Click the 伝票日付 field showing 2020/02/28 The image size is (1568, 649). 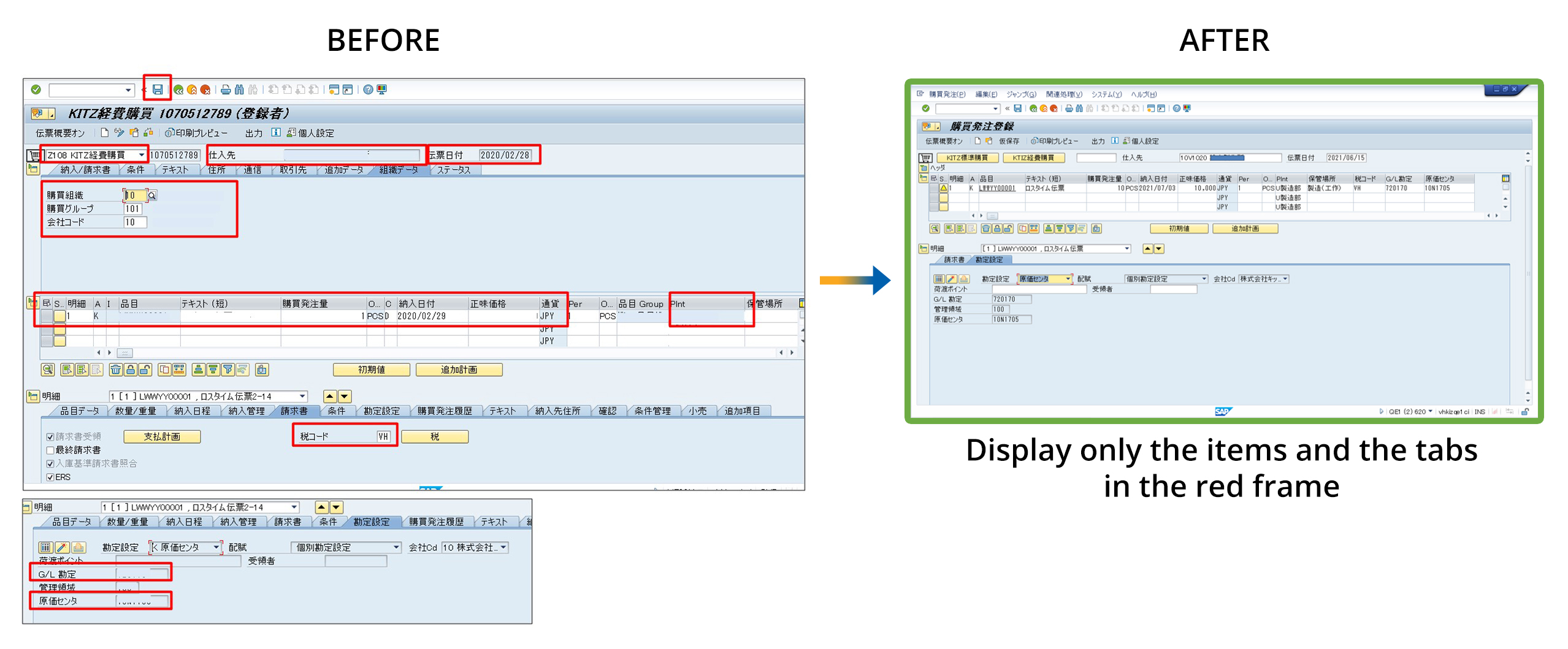point(505,155)
